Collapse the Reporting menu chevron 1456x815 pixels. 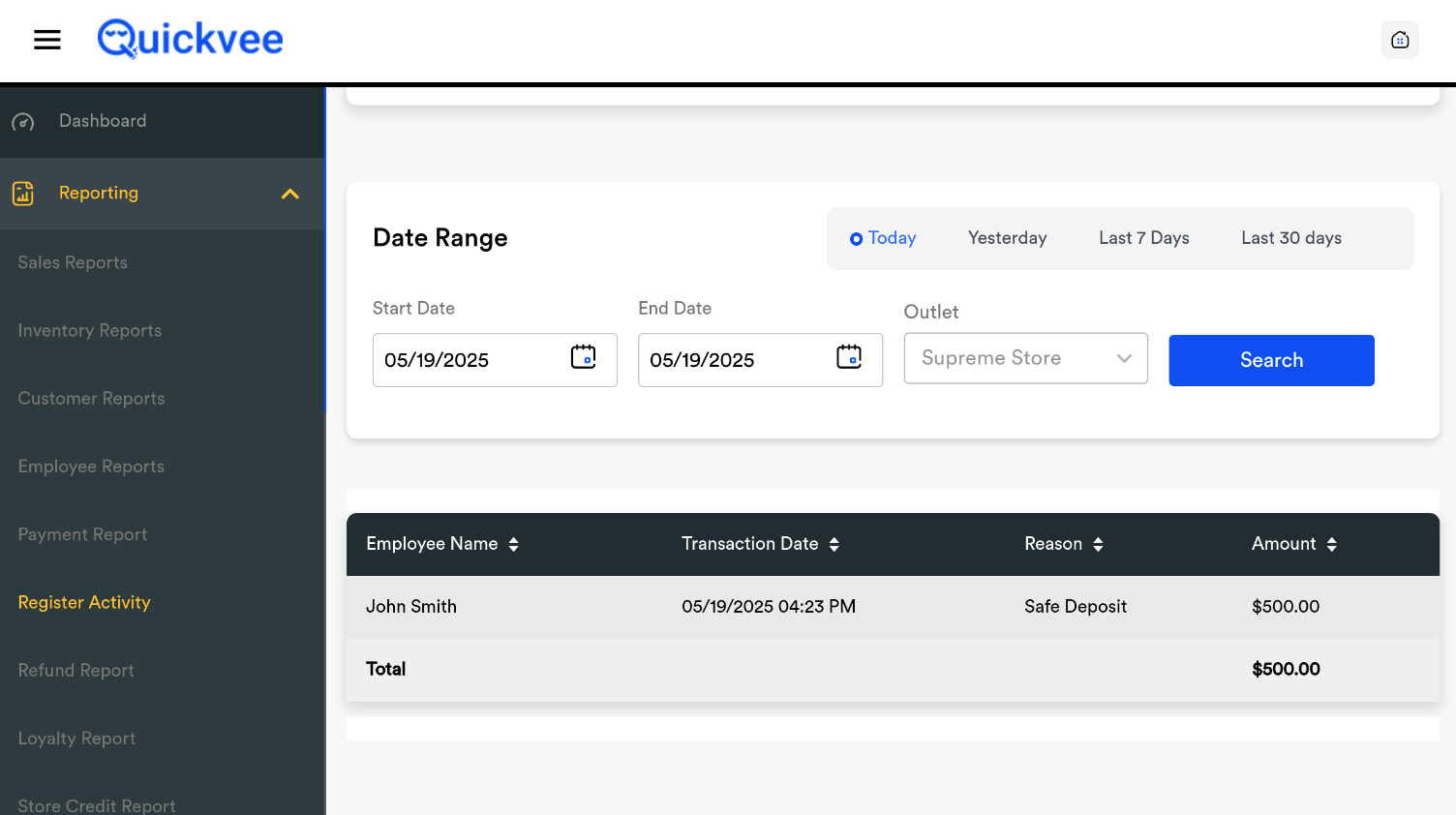point(289,194)
